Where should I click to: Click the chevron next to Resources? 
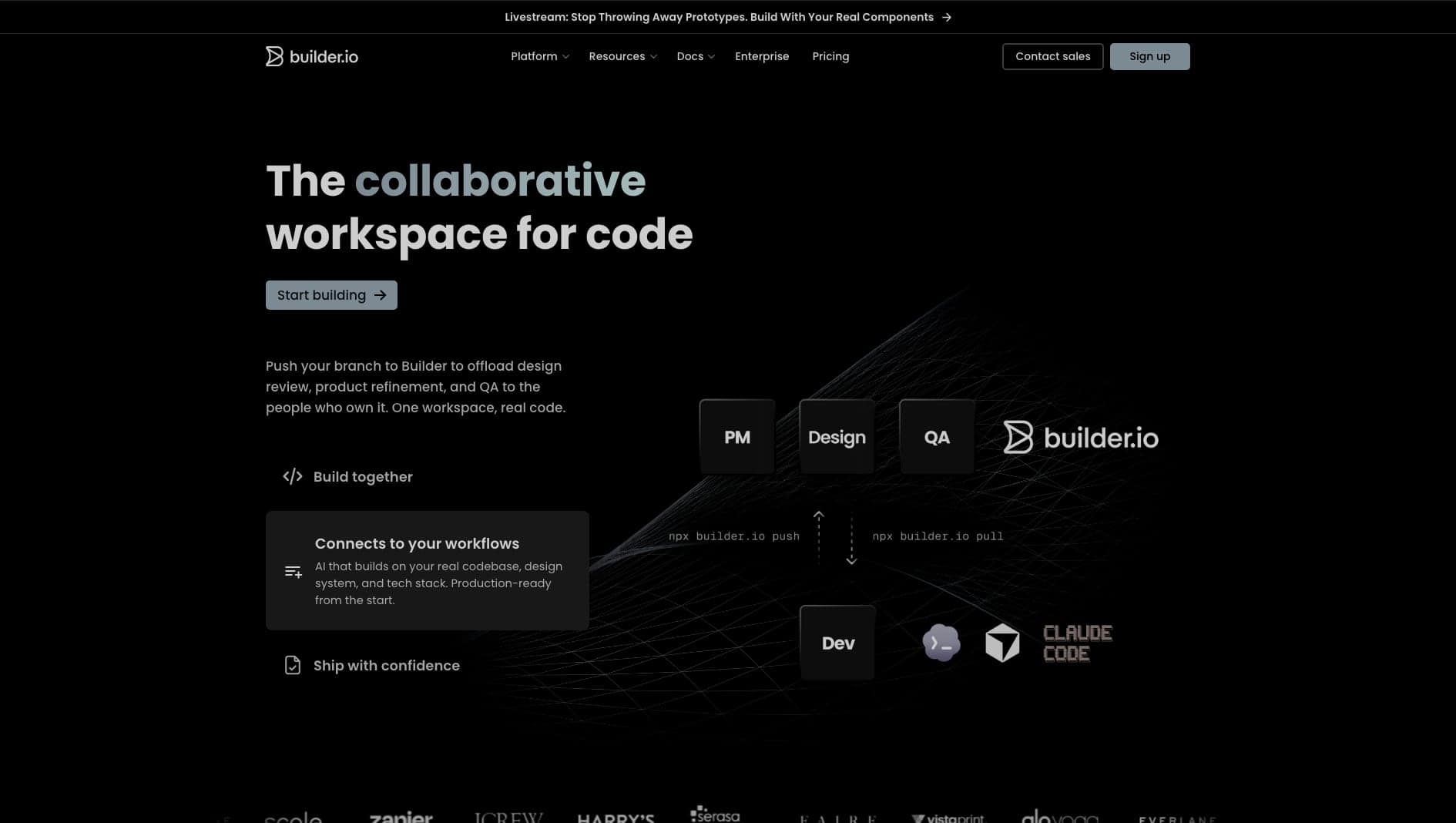[653, 57]
